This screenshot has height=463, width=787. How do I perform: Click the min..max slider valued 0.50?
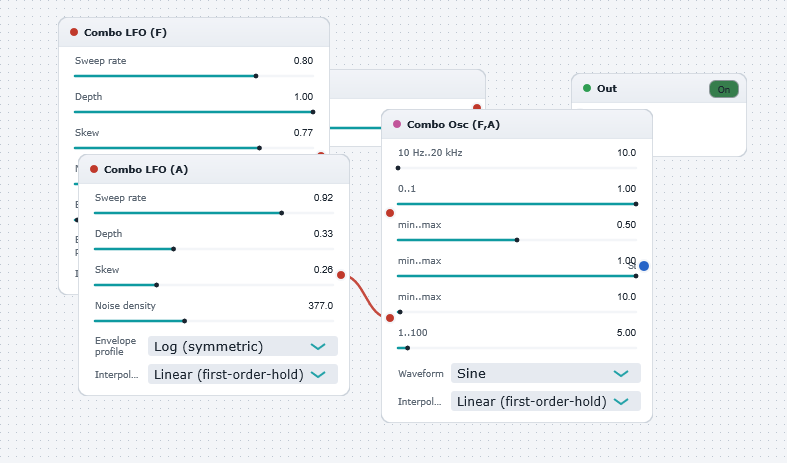[517, 240]
